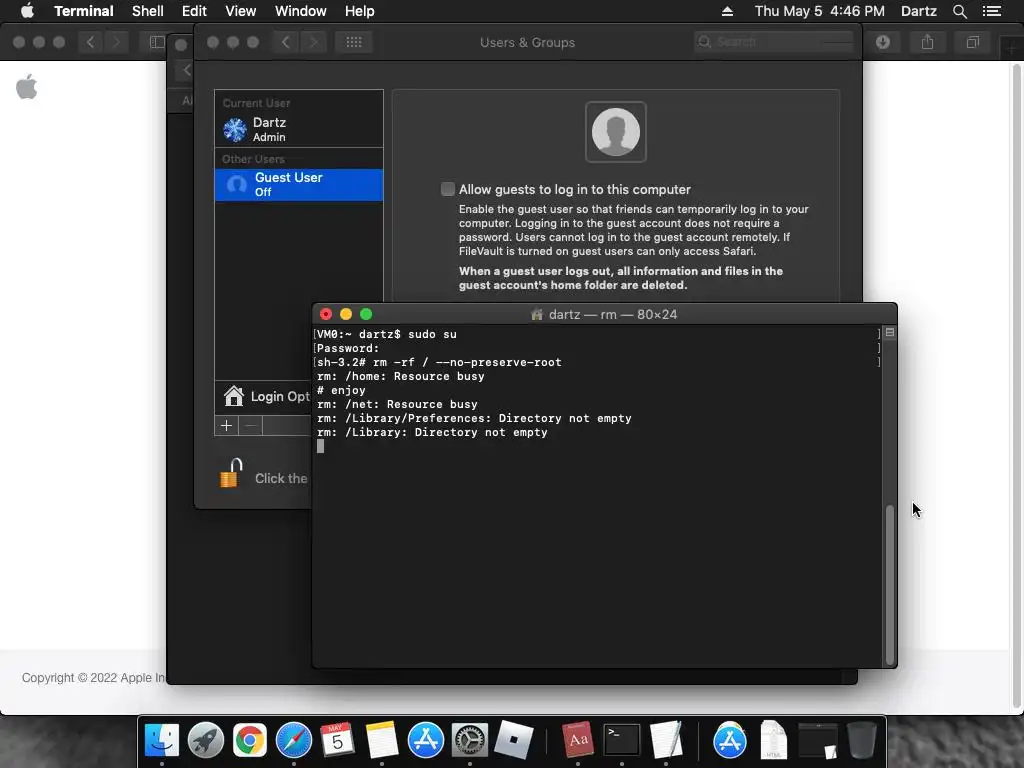Open the Help menu

359,11
